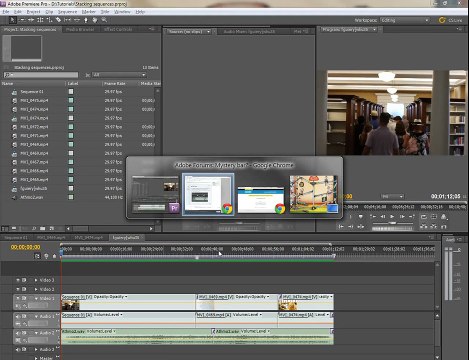
Task: Select the Ripple Edit tool
Action: click(x=31, y=20)
